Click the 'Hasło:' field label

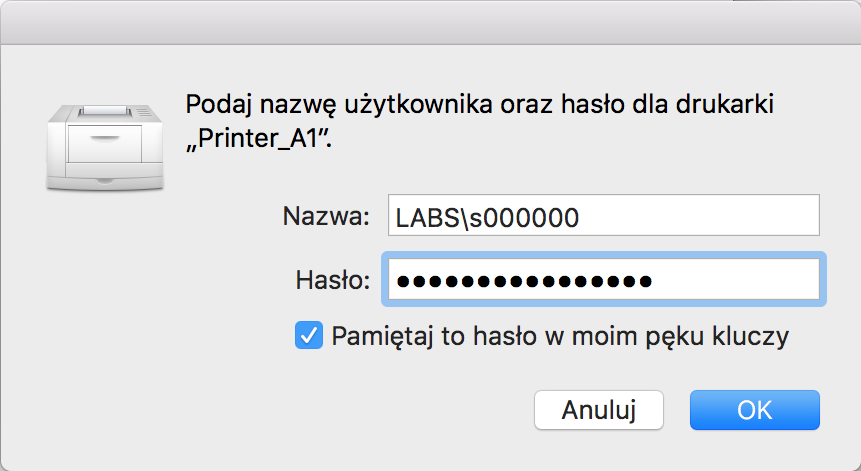[x=333, y=280]
